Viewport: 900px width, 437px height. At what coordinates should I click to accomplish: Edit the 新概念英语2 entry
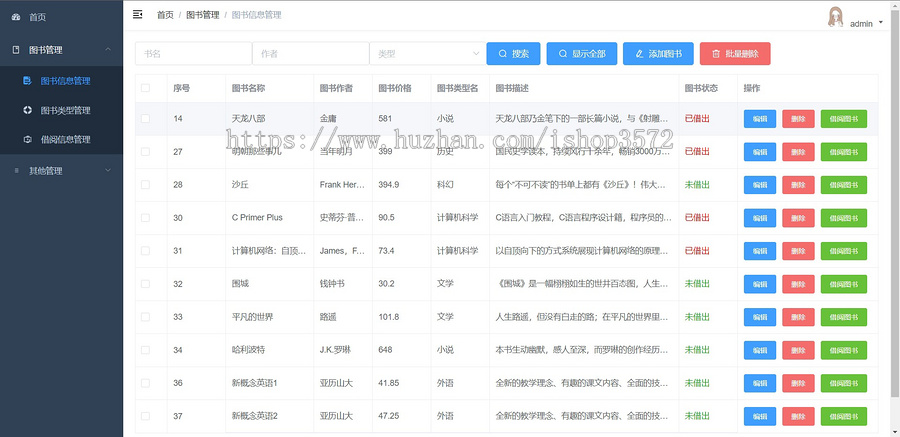pyautogui.click(x=759, y=416)
